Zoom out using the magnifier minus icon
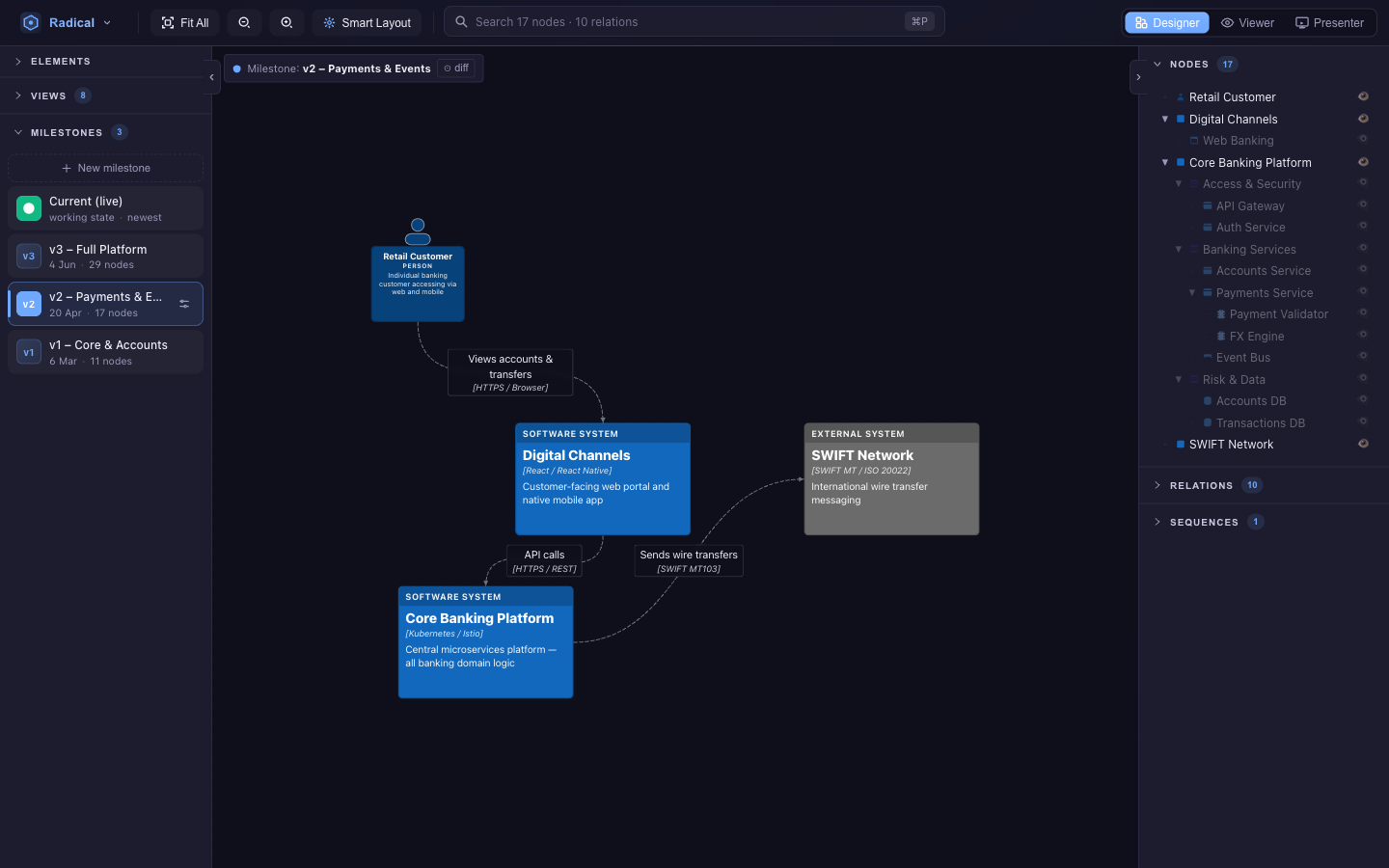The height and width of the screenshot is (868, 1389). (244, 22)
